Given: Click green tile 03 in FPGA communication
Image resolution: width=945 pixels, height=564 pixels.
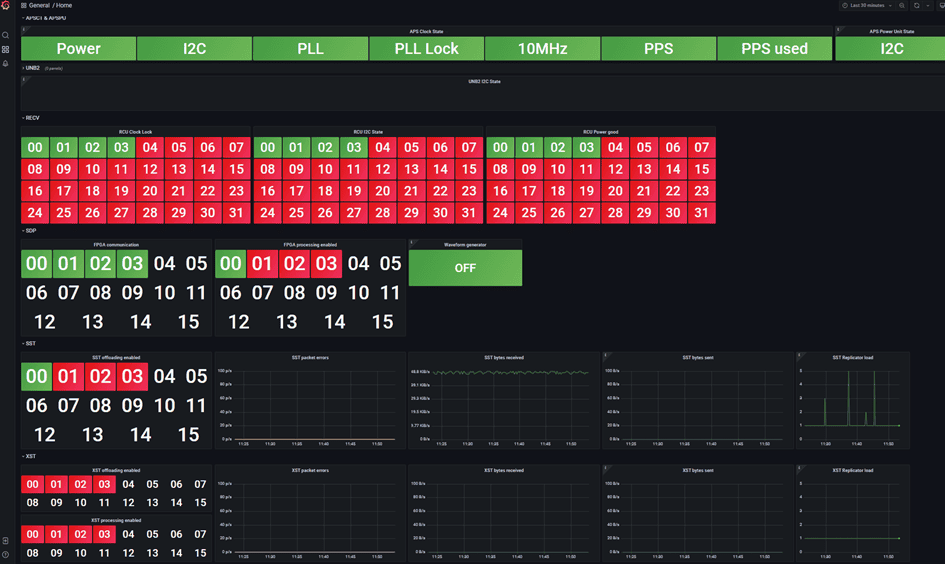Looking at the screenshot, I should (133, 264).
